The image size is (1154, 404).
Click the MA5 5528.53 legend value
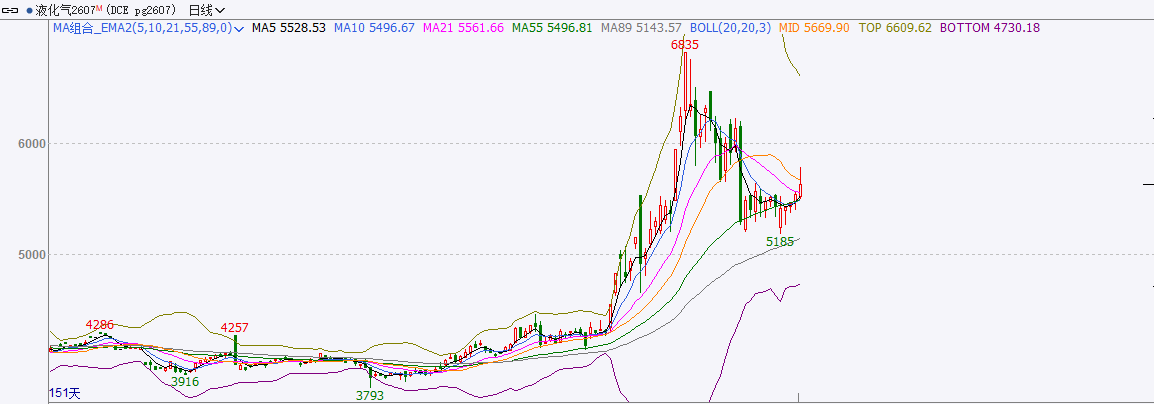(288, 28)
